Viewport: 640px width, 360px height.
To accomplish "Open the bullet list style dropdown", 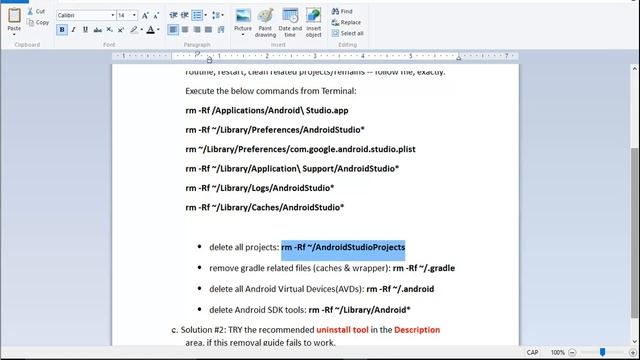I will click(x=205, y=16).
